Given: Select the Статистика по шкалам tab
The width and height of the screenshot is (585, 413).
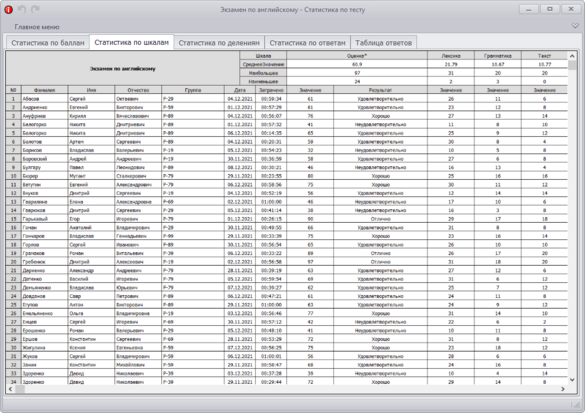Looking at the screenshot, I should (x=131, y=43).
